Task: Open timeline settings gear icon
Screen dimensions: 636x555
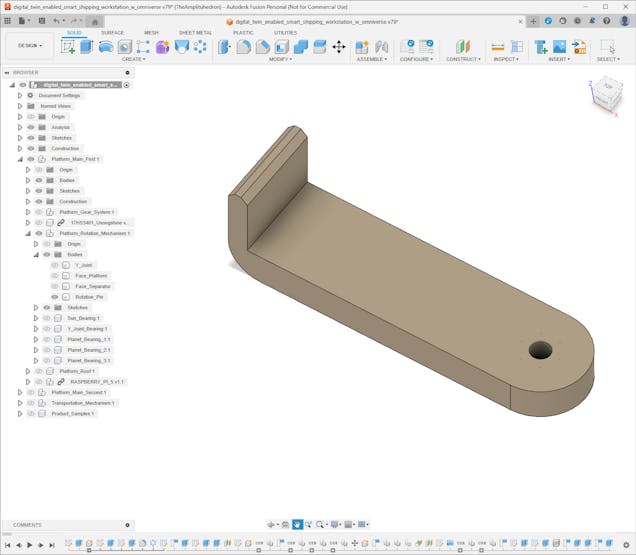Action: pos(627,545)
